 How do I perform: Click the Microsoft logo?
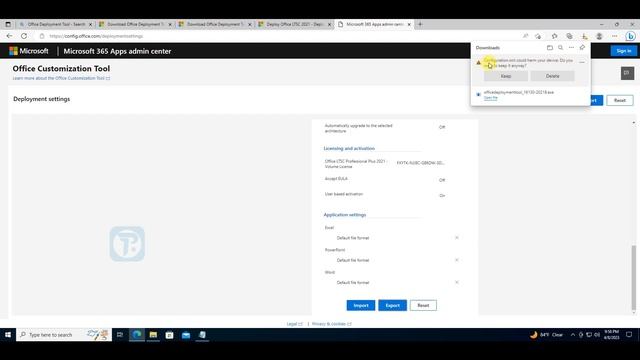(29, 51)
